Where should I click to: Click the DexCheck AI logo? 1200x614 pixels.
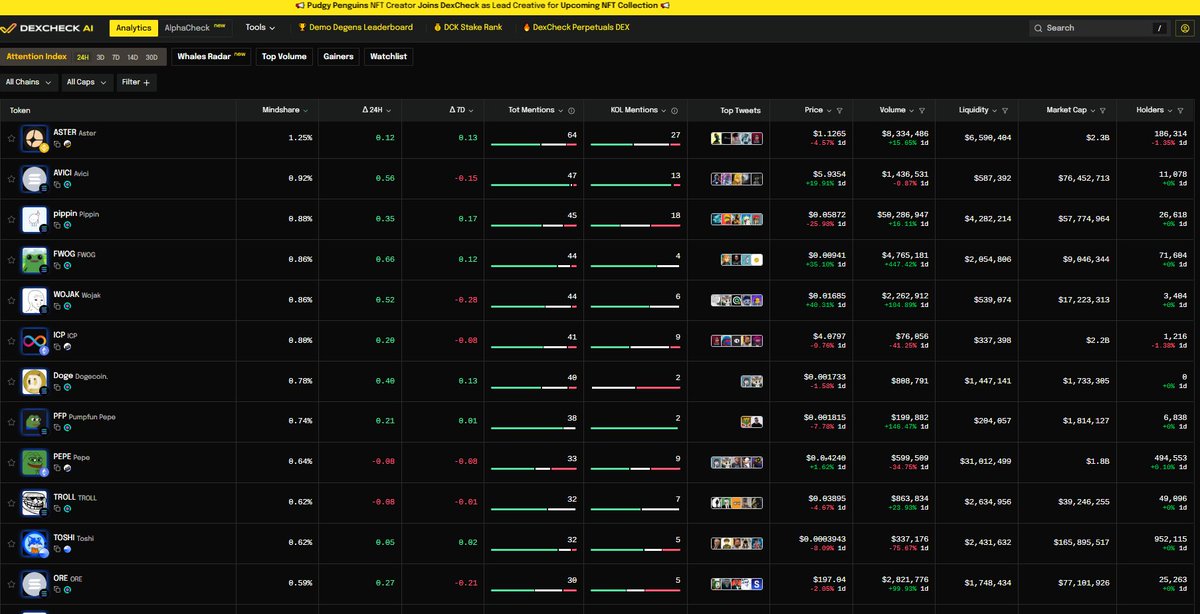point(49,28)
